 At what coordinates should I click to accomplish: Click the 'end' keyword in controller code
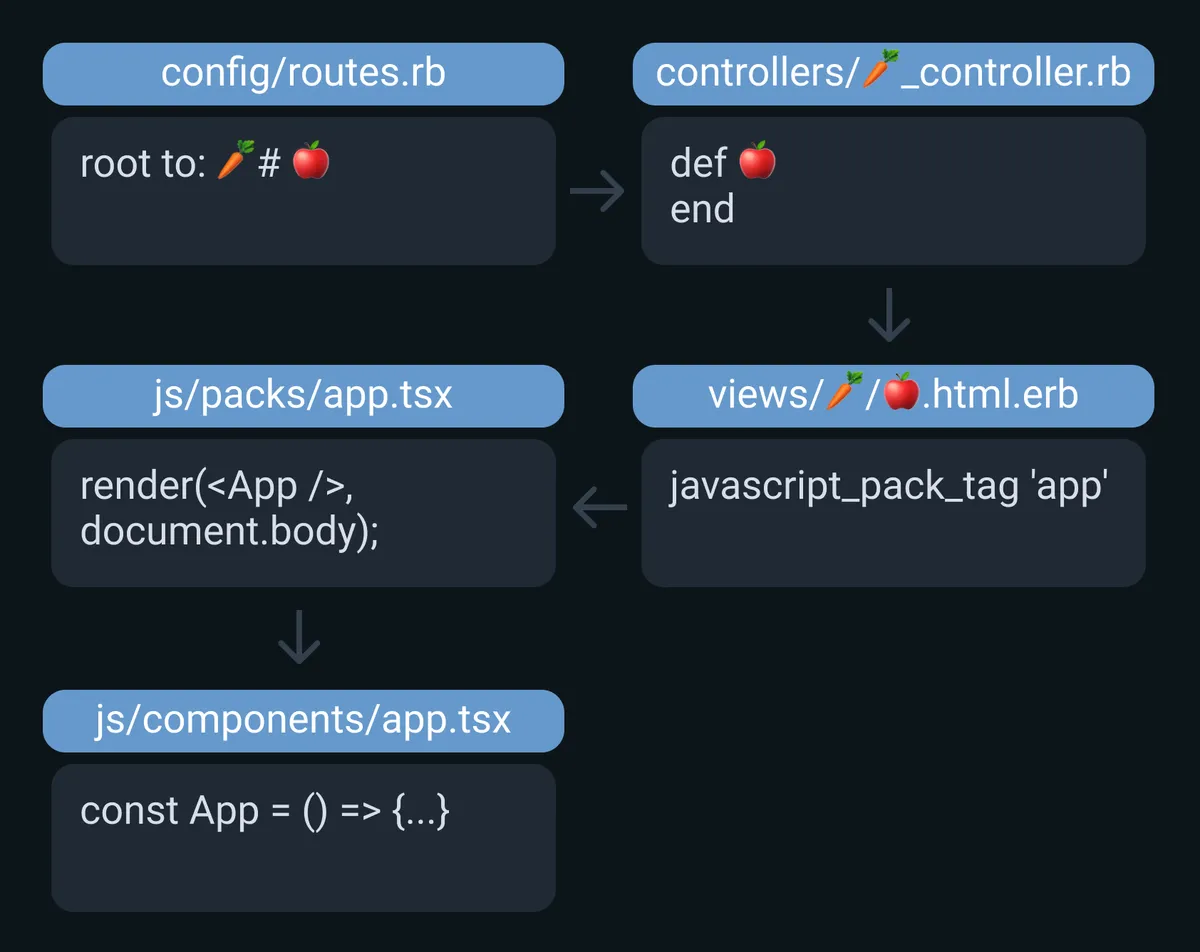tap(702, 209)
